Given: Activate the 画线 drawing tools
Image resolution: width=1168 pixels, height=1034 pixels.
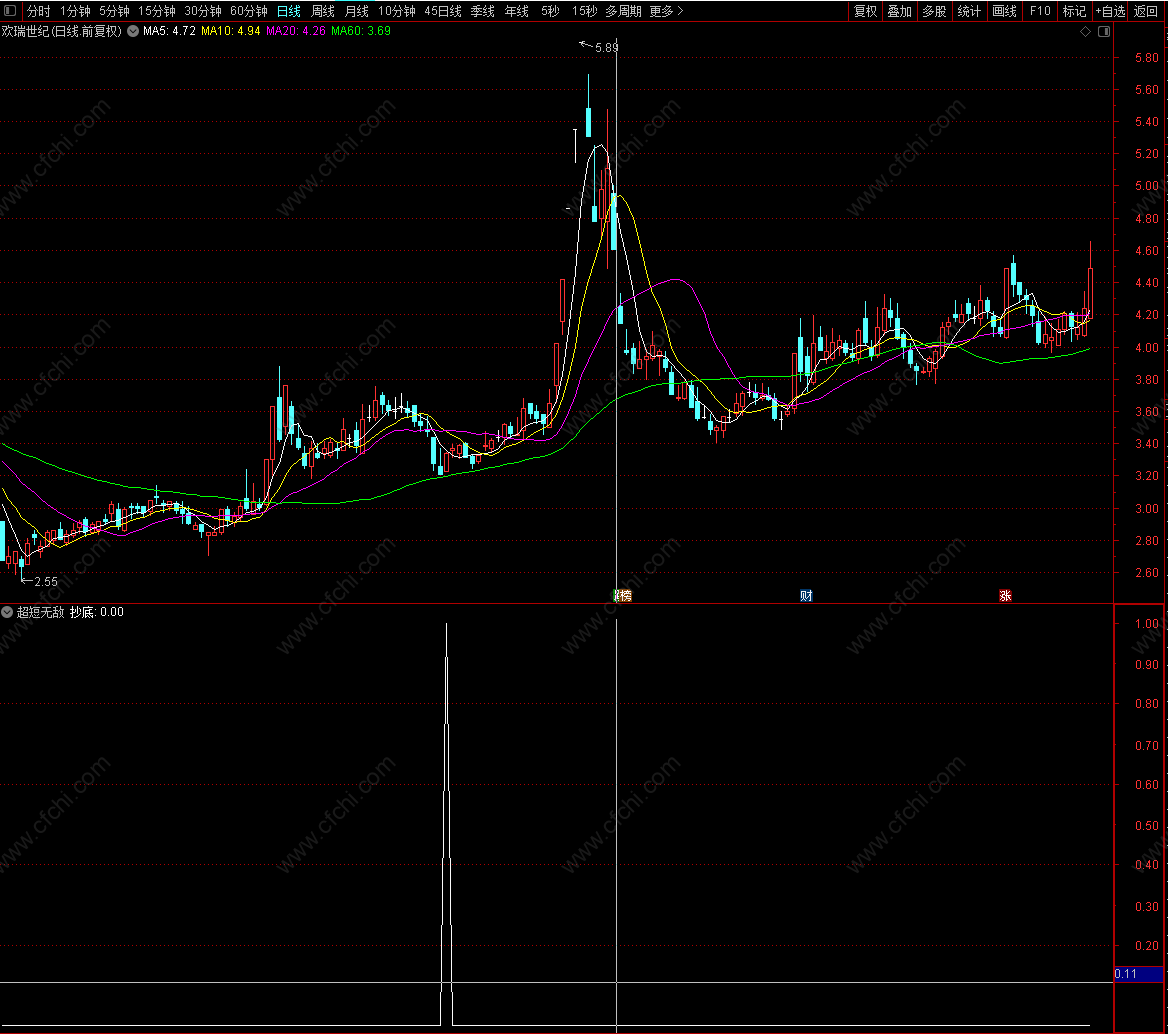Looking at the screenshot, I should [1004, 11].
